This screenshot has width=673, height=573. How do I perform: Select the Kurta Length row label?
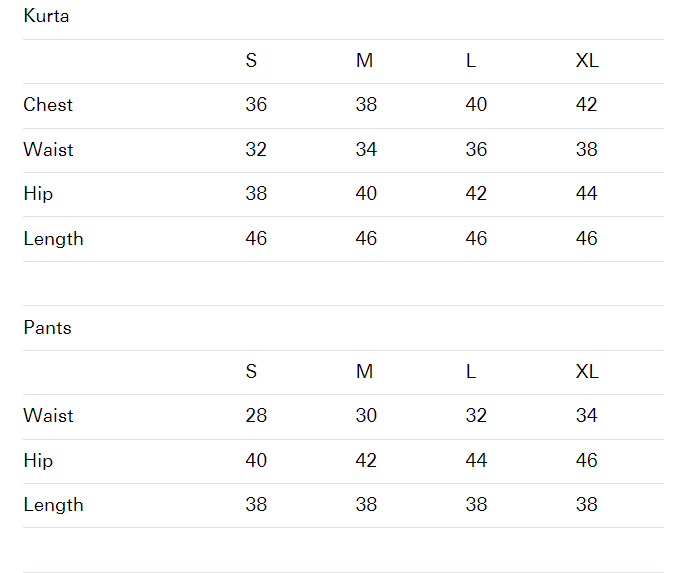pos(53,238)
